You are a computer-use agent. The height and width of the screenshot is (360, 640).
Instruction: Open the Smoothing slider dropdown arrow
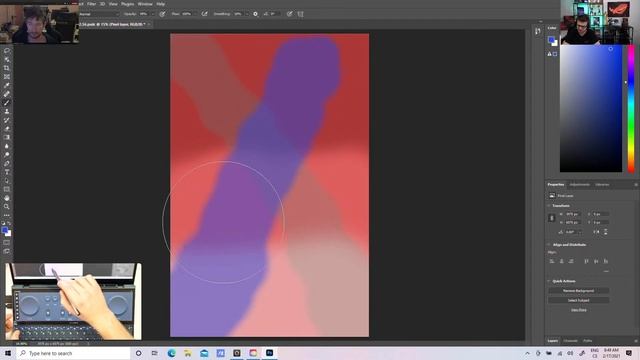pyautogui.click(x=247, y=14)
